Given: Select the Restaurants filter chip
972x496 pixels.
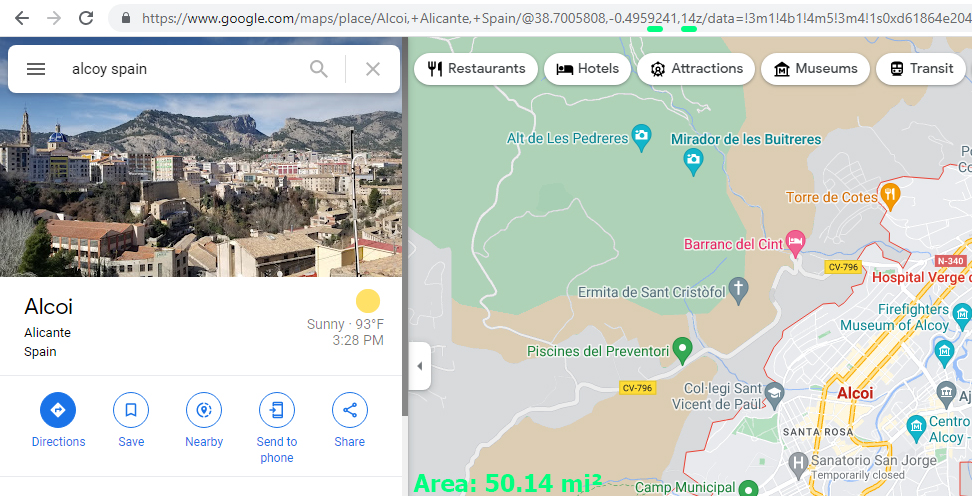Looking at the screenshot, I should [475, 69].
